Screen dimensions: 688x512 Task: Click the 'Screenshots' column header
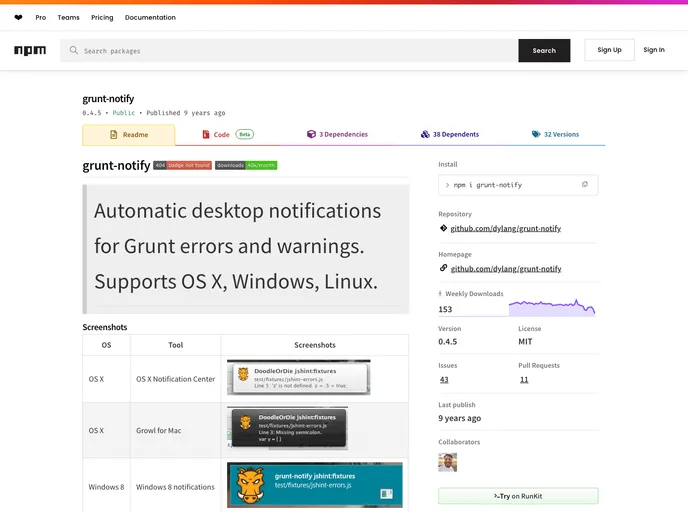[x=315, y=345]
